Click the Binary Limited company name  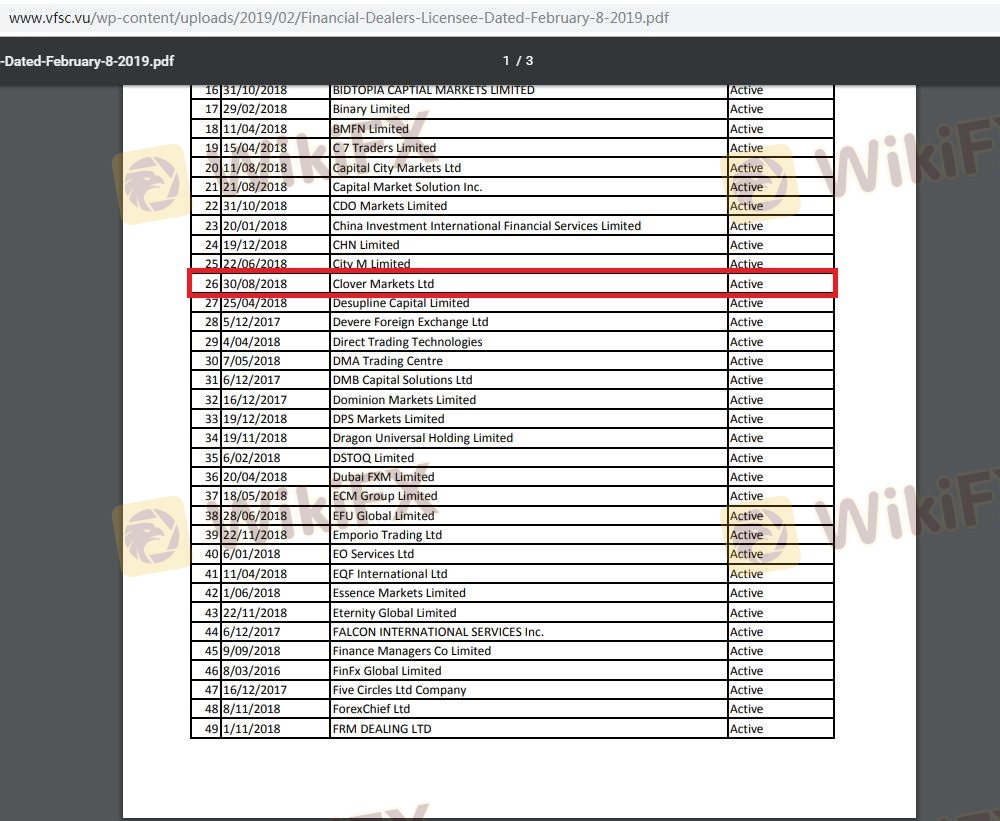(x=371, y=109)
